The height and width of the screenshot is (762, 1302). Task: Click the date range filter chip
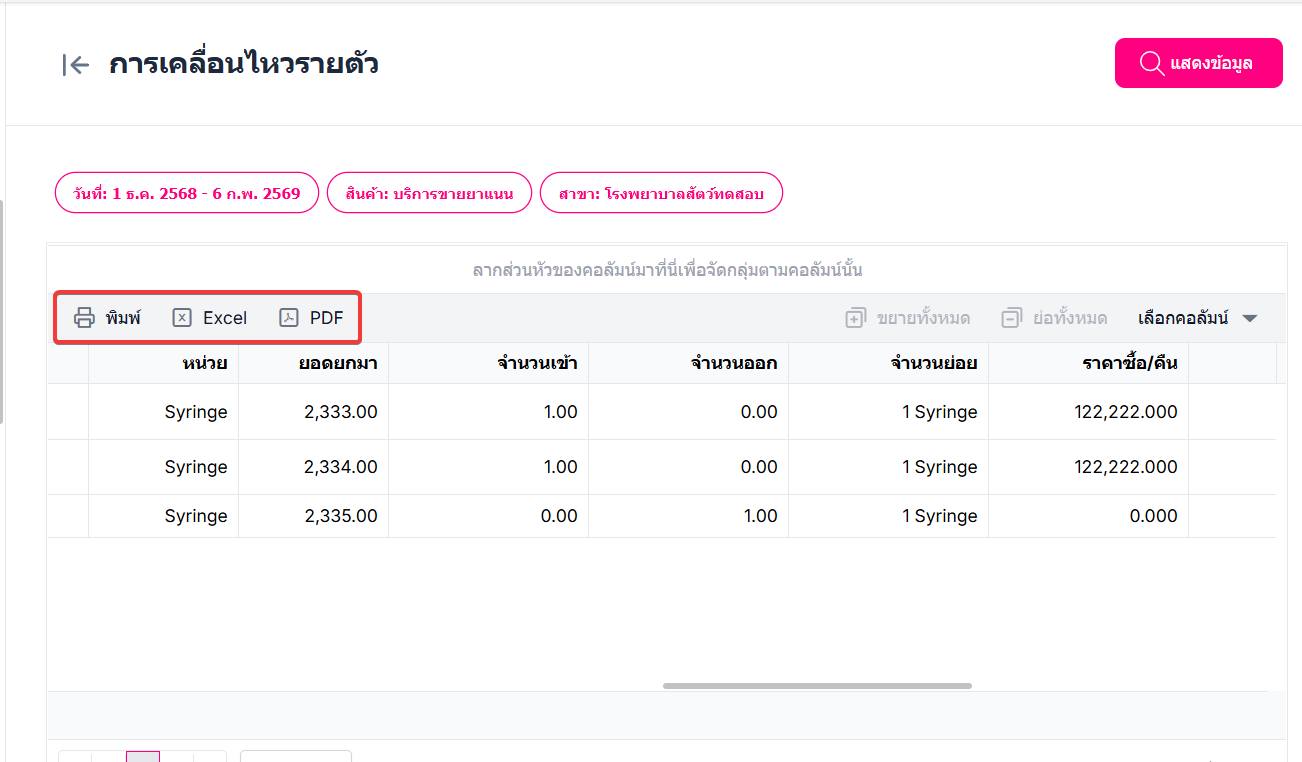point(186,193)
